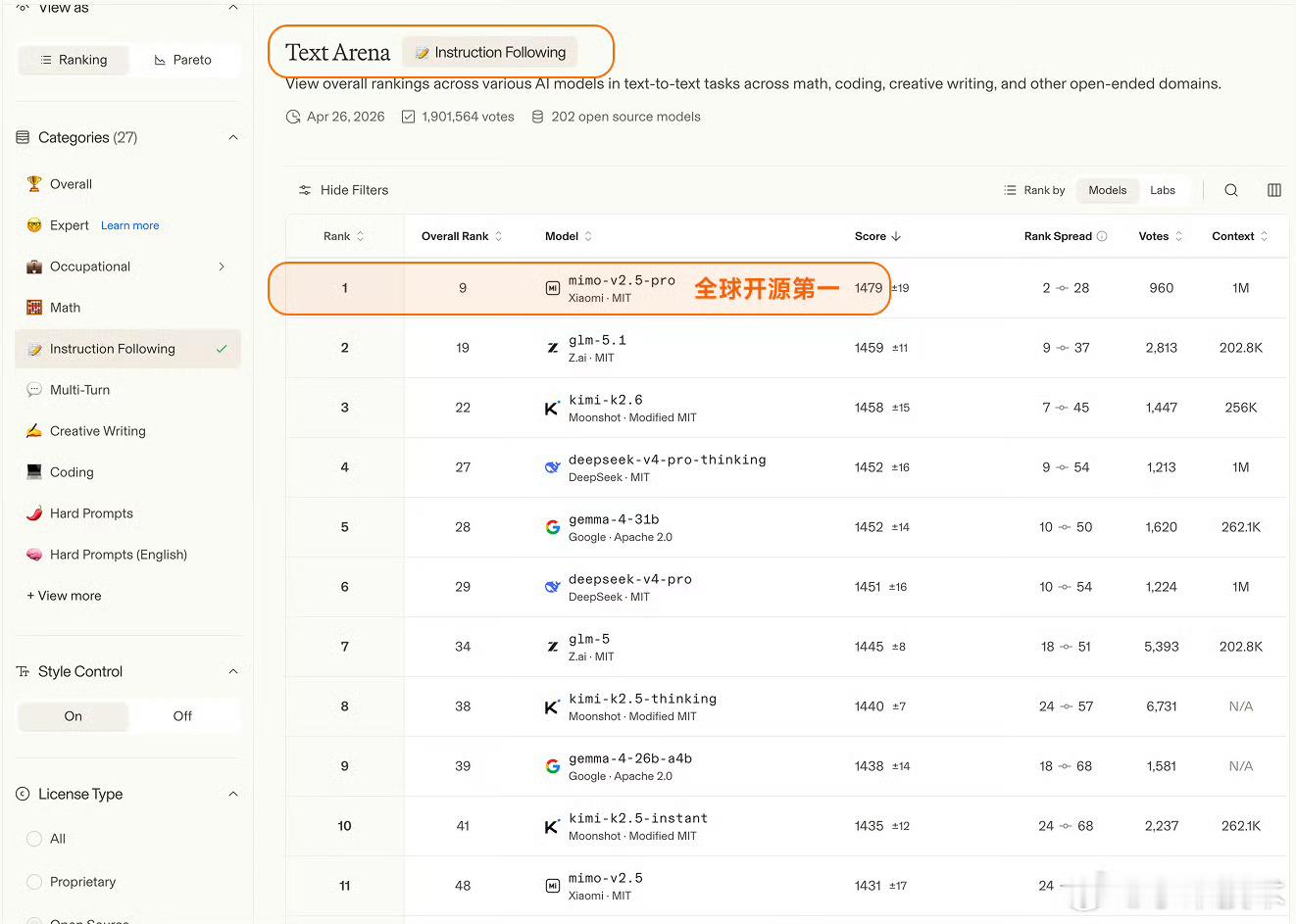Click the Xiaomi logo in the rank 11 row
Viewport: 1296px width, 924px height.
(553, 886)
